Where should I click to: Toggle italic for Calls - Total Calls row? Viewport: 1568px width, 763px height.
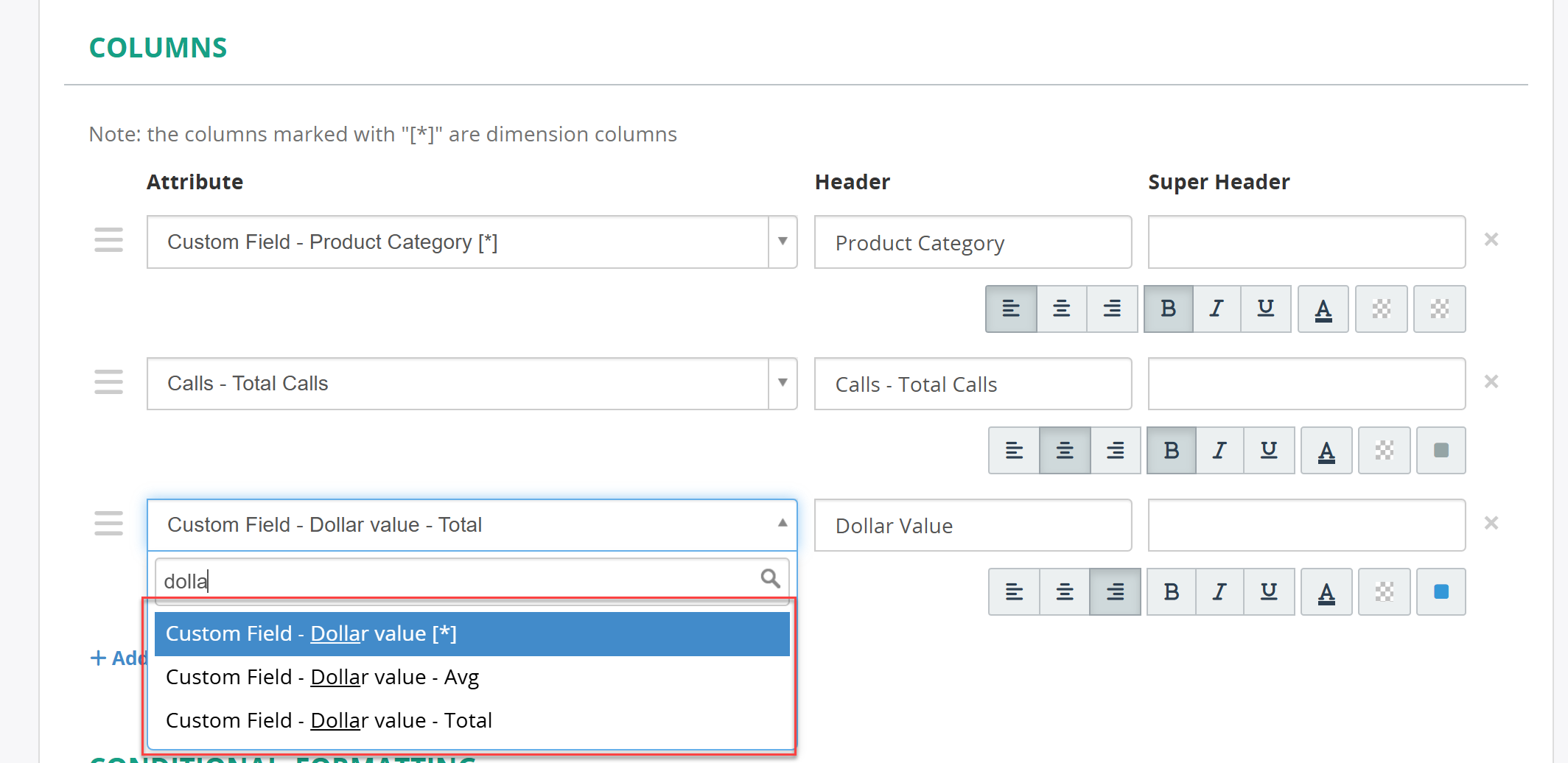pyautogui.click(x=1220, y=450)
